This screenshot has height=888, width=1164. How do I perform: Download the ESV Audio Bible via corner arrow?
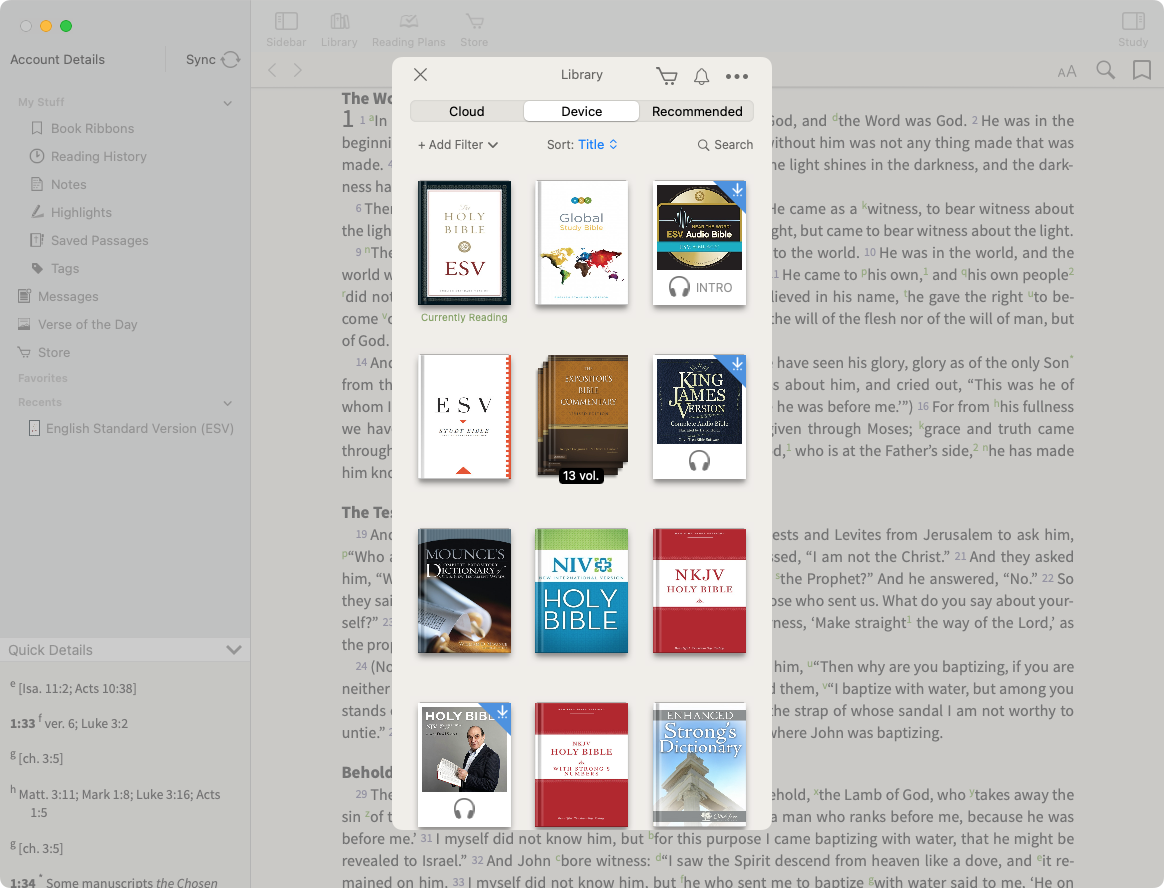click(736, 190)
